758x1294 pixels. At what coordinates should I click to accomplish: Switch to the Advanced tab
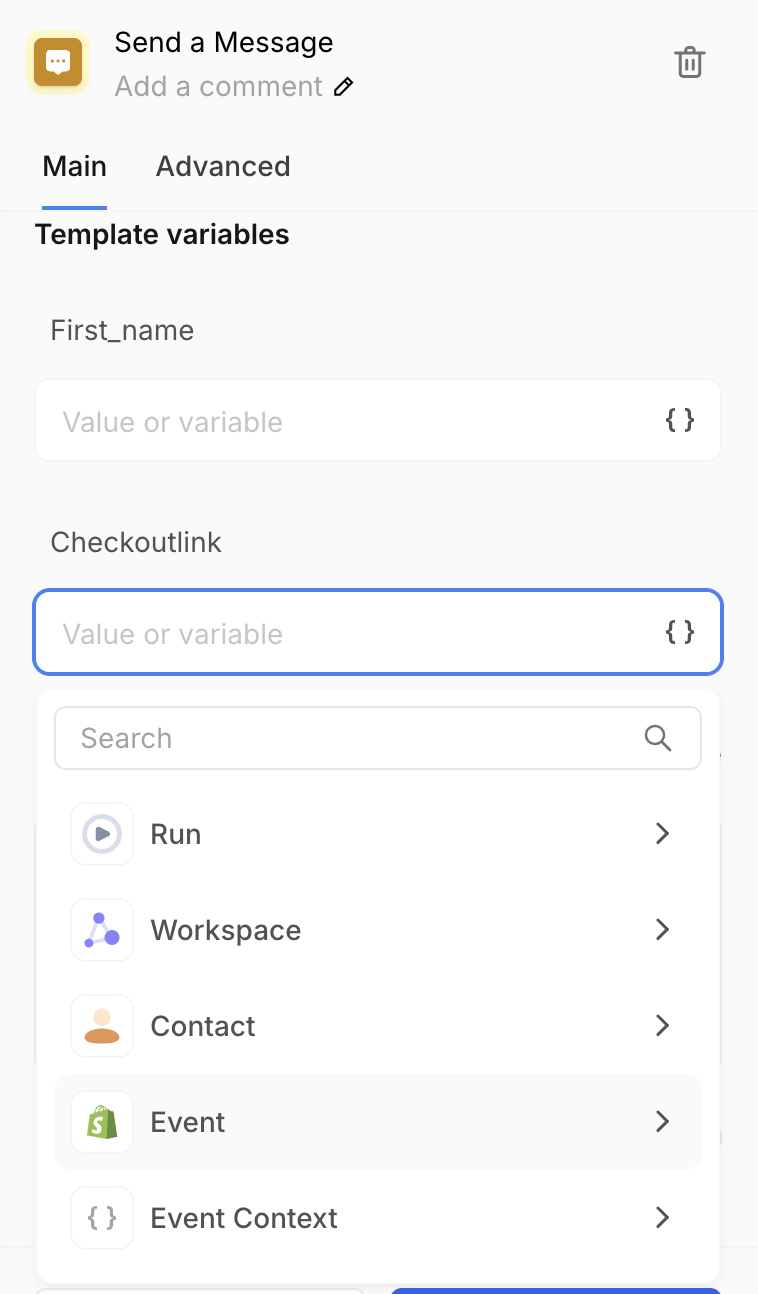point(223,166)
